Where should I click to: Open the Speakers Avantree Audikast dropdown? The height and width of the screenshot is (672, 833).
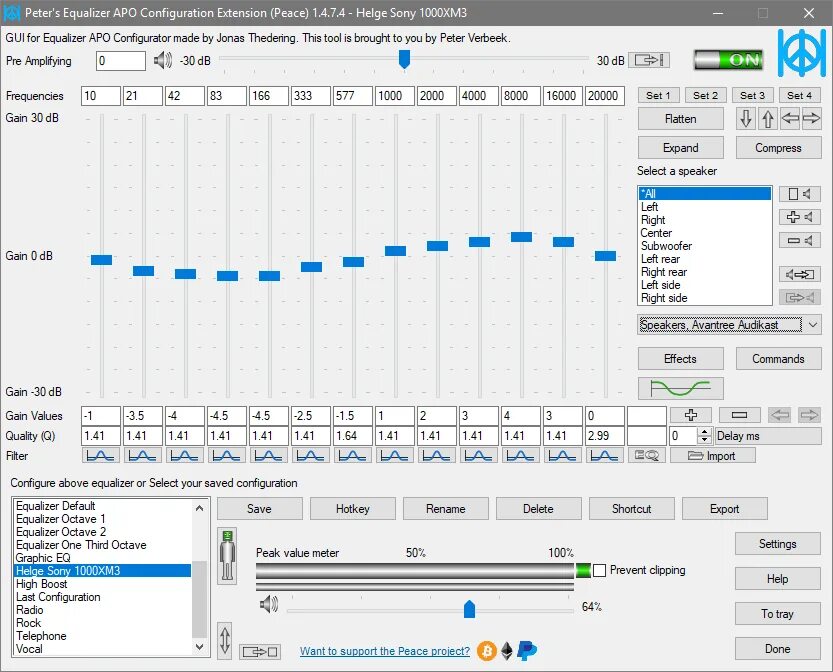point(729,325)
